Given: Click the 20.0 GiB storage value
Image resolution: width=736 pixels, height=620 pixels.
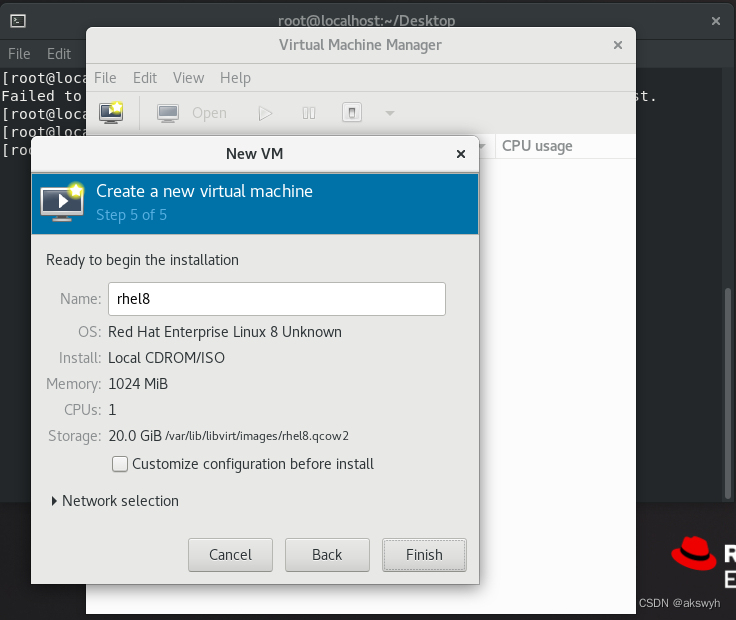Looking at the screenshot, I should point(135,436).
